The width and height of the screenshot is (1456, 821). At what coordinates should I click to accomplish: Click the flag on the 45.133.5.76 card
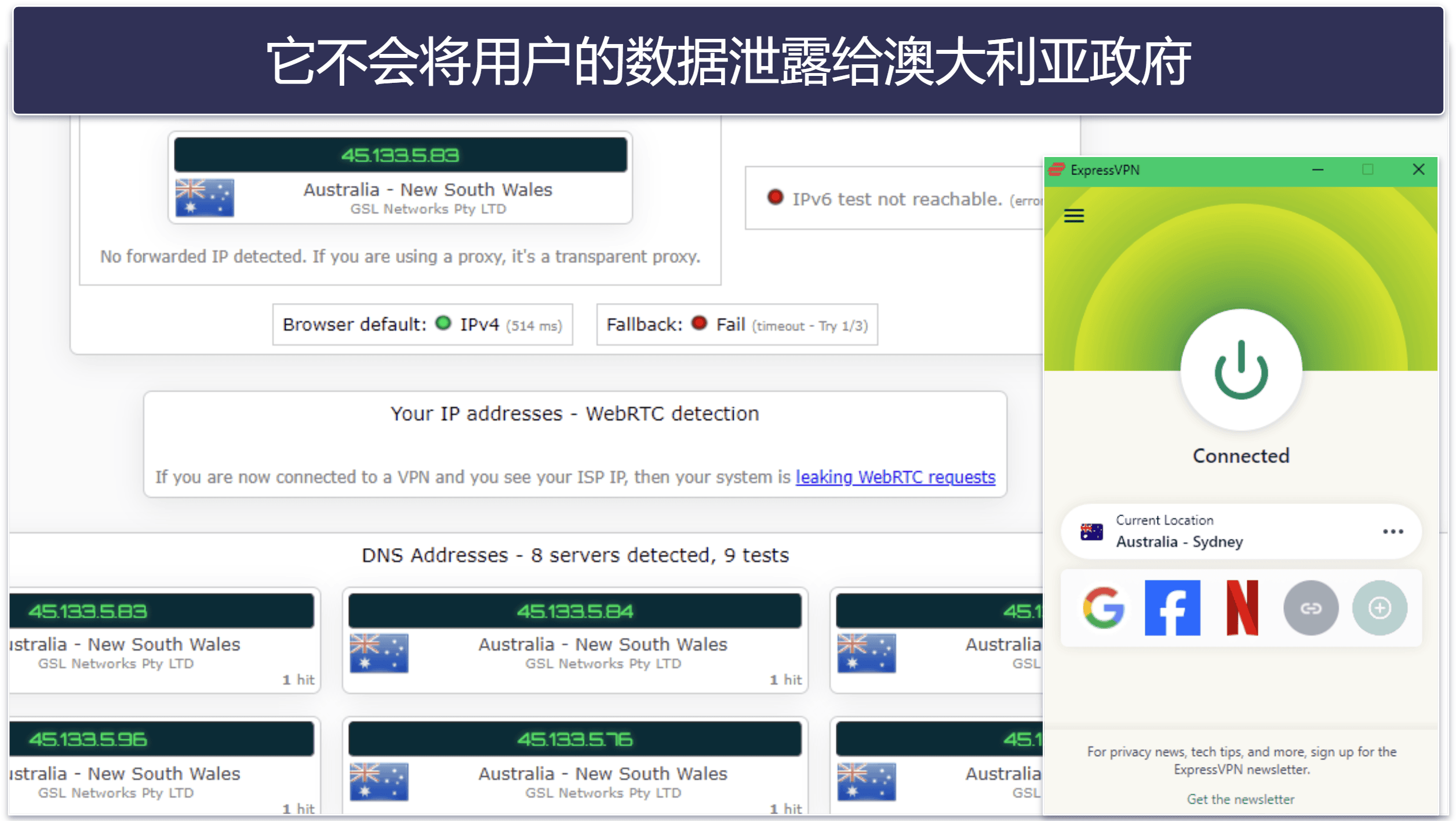pos(378,782)
